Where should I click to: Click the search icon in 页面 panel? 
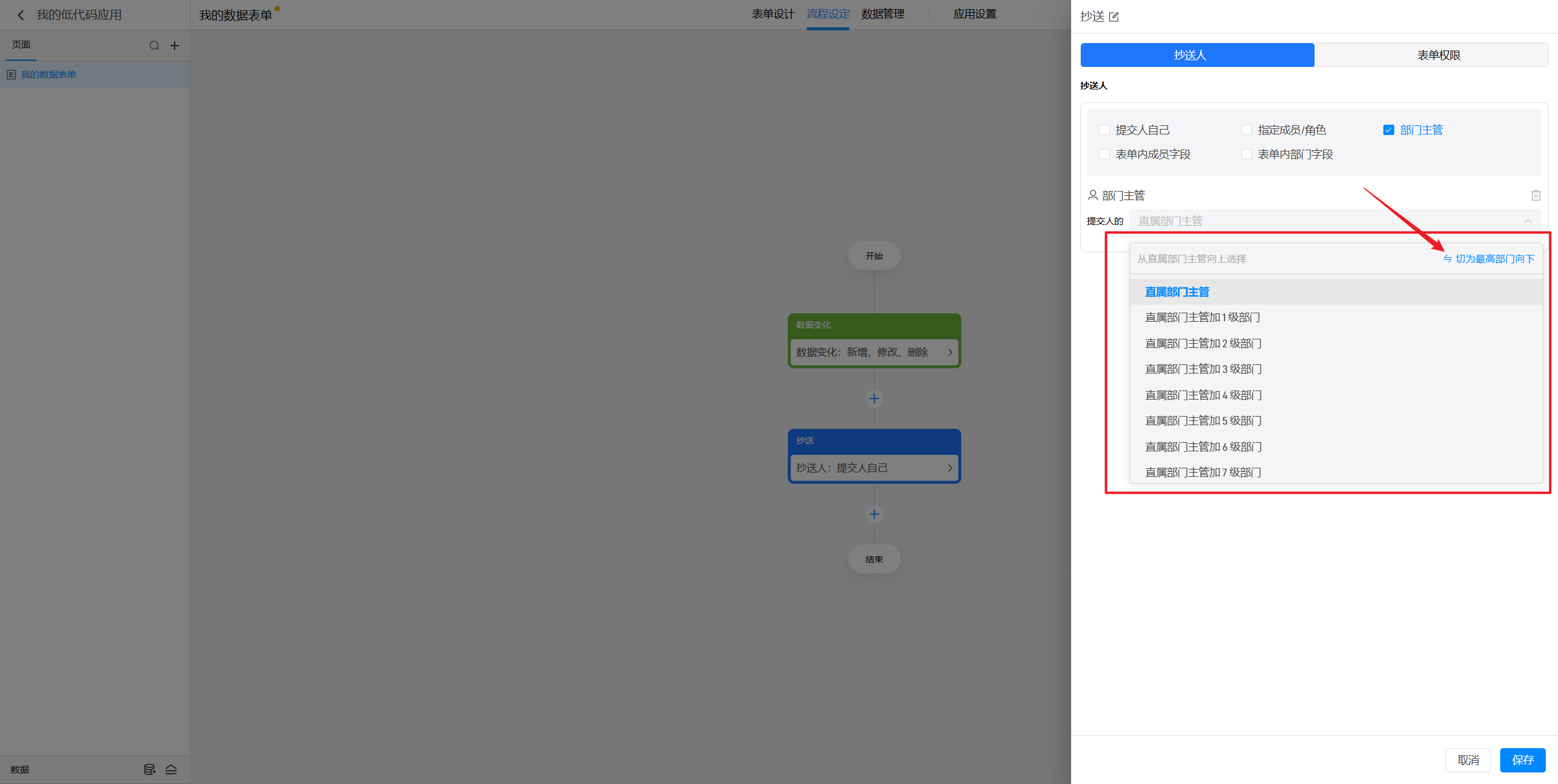coord(154,46)
